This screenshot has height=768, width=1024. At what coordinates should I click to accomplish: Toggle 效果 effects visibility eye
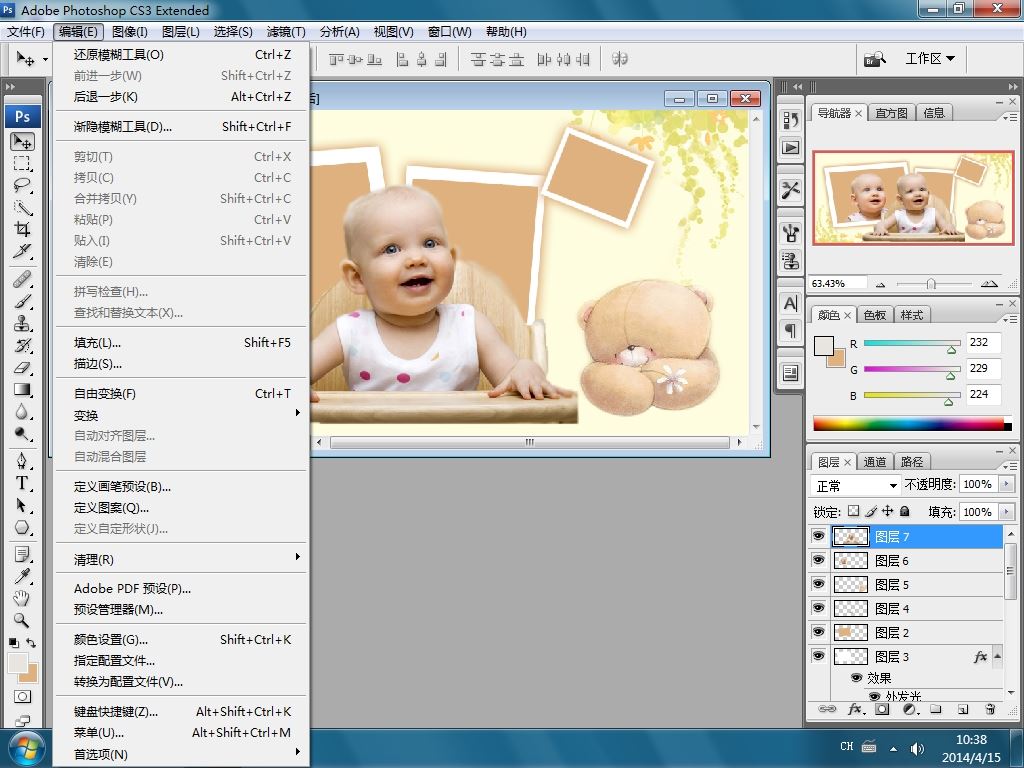[856, 678]
